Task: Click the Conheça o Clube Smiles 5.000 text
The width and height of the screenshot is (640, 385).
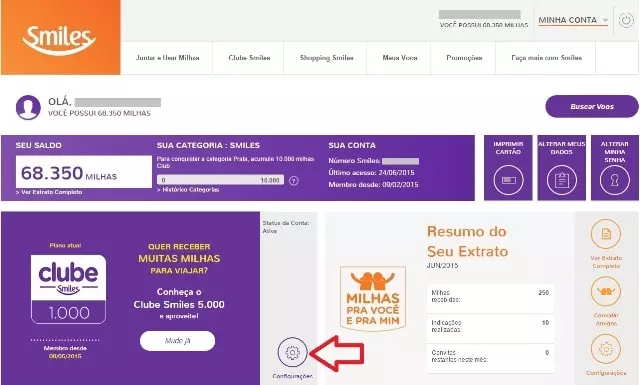Action: click(179, 298)
